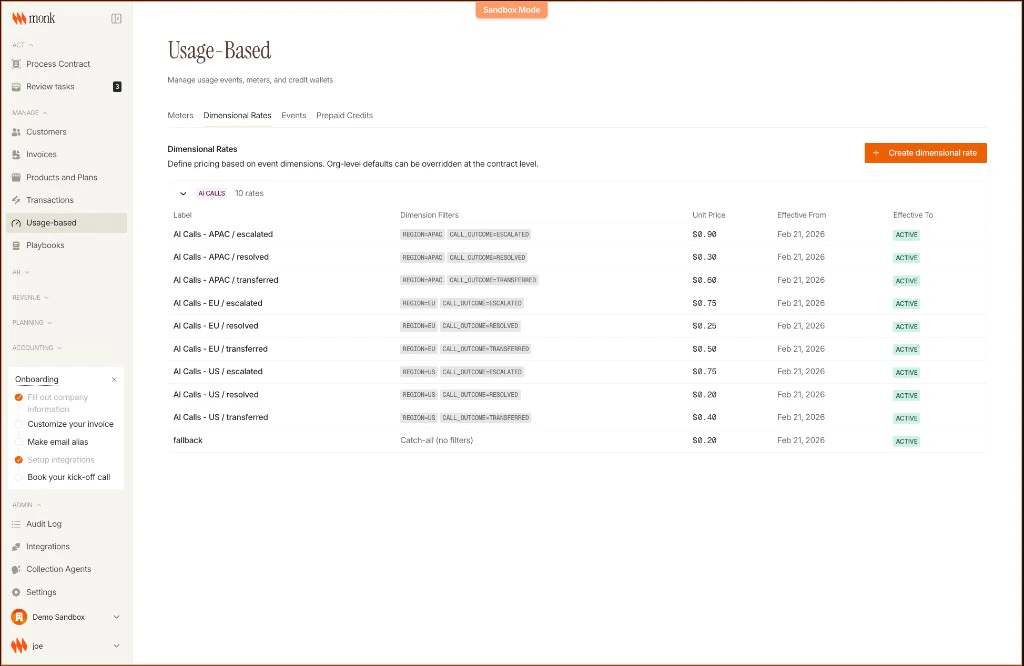
Task: Close the Onboarding panel
Action: pos(114,379)
